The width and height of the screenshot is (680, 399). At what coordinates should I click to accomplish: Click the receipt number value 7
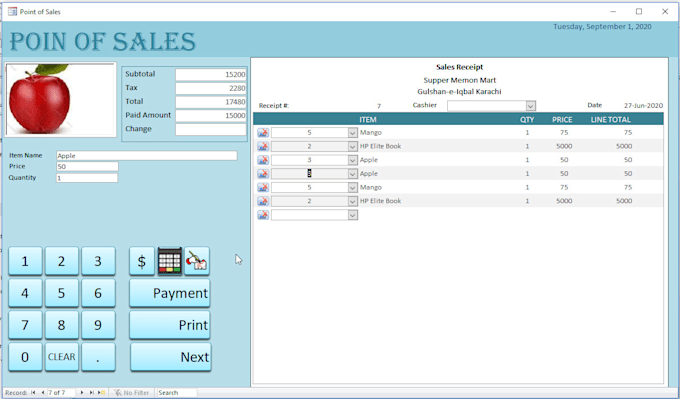pyautogui.click(x=379, y=106)
